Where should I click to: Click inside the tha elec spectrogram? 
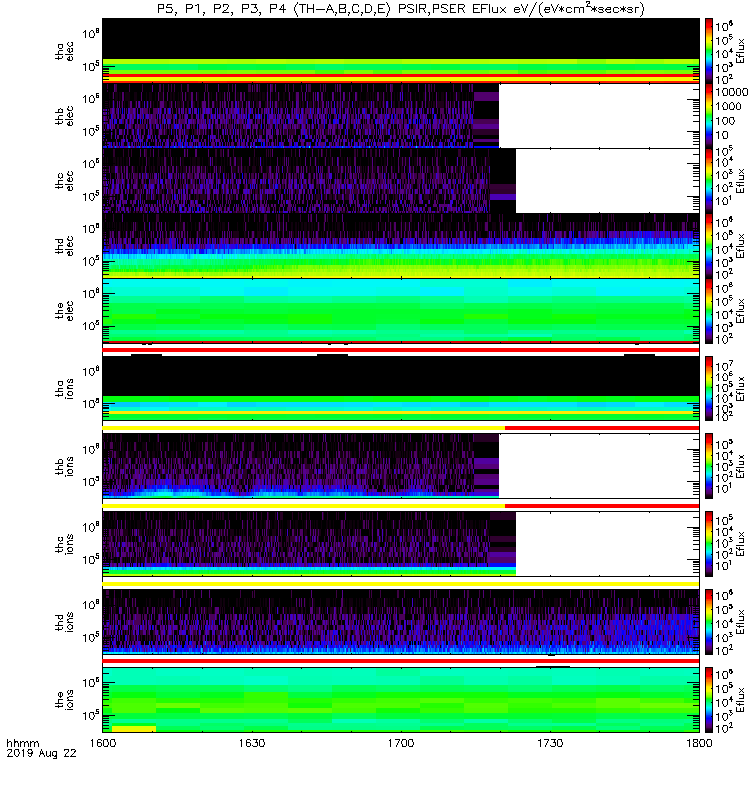(x=401, y=51)
